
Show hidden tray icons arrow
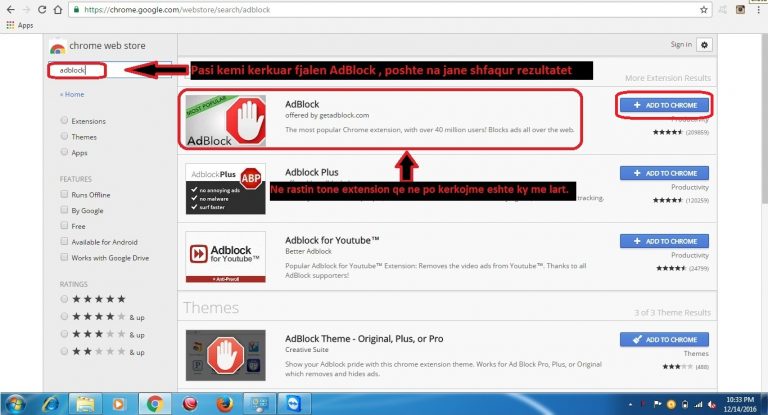click(x=630, y=405)
